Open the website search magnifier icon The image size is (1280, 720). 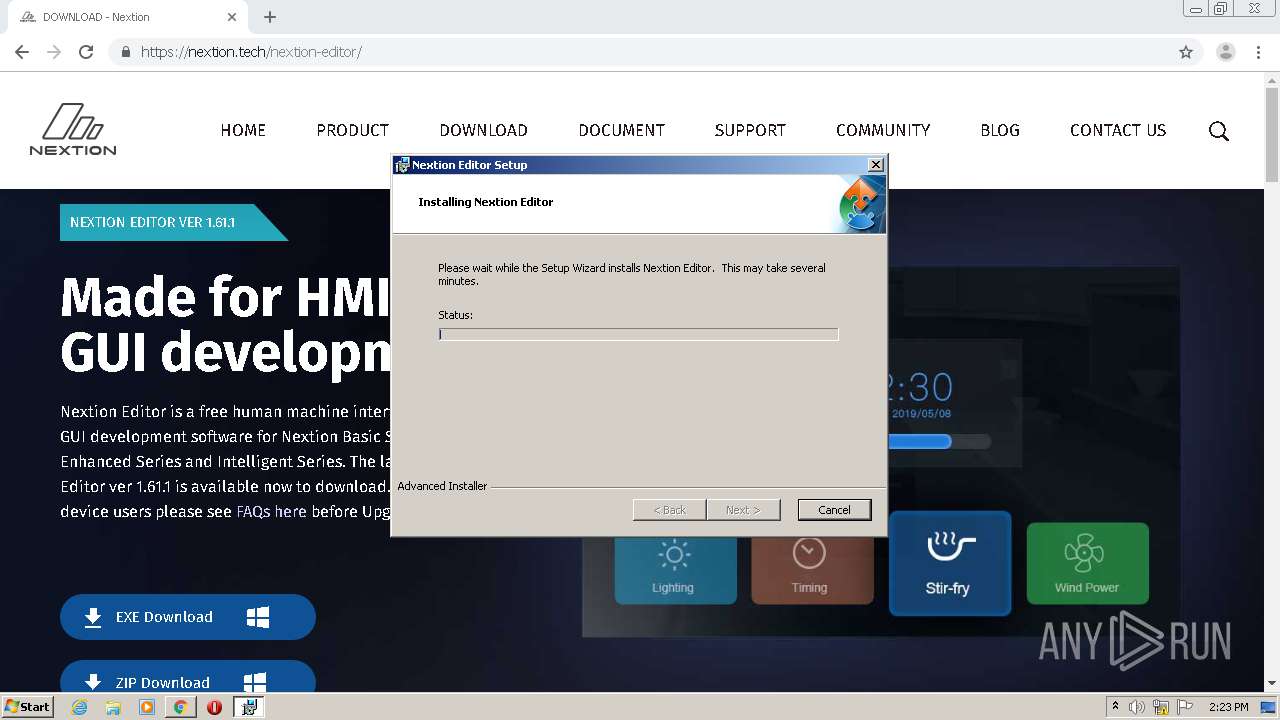pyautogui.click(x=1218, y=131)
